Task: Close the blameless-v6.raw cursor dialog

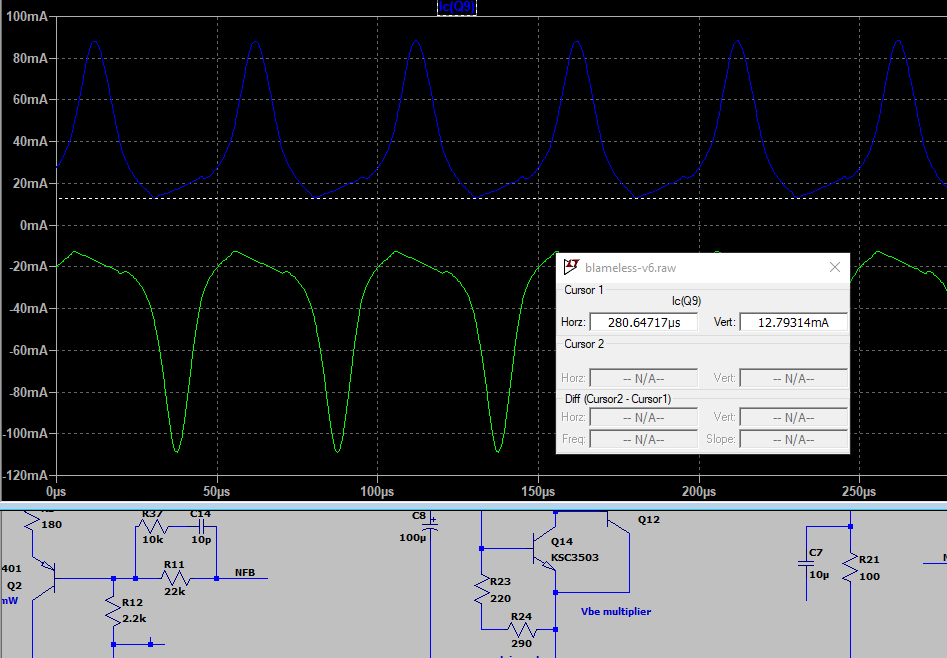Action: 835,267
